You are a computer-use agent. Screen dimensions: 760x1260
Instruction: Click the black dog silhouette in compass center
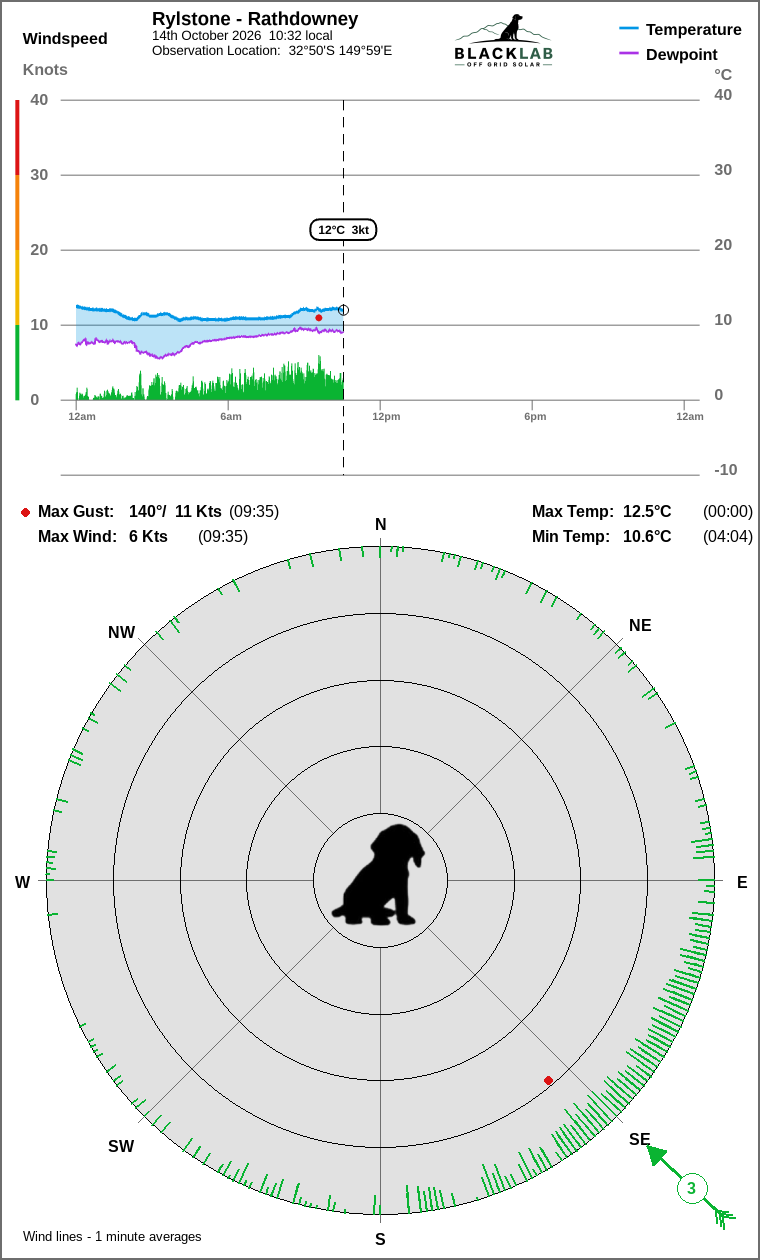click(x=379, y=875)
